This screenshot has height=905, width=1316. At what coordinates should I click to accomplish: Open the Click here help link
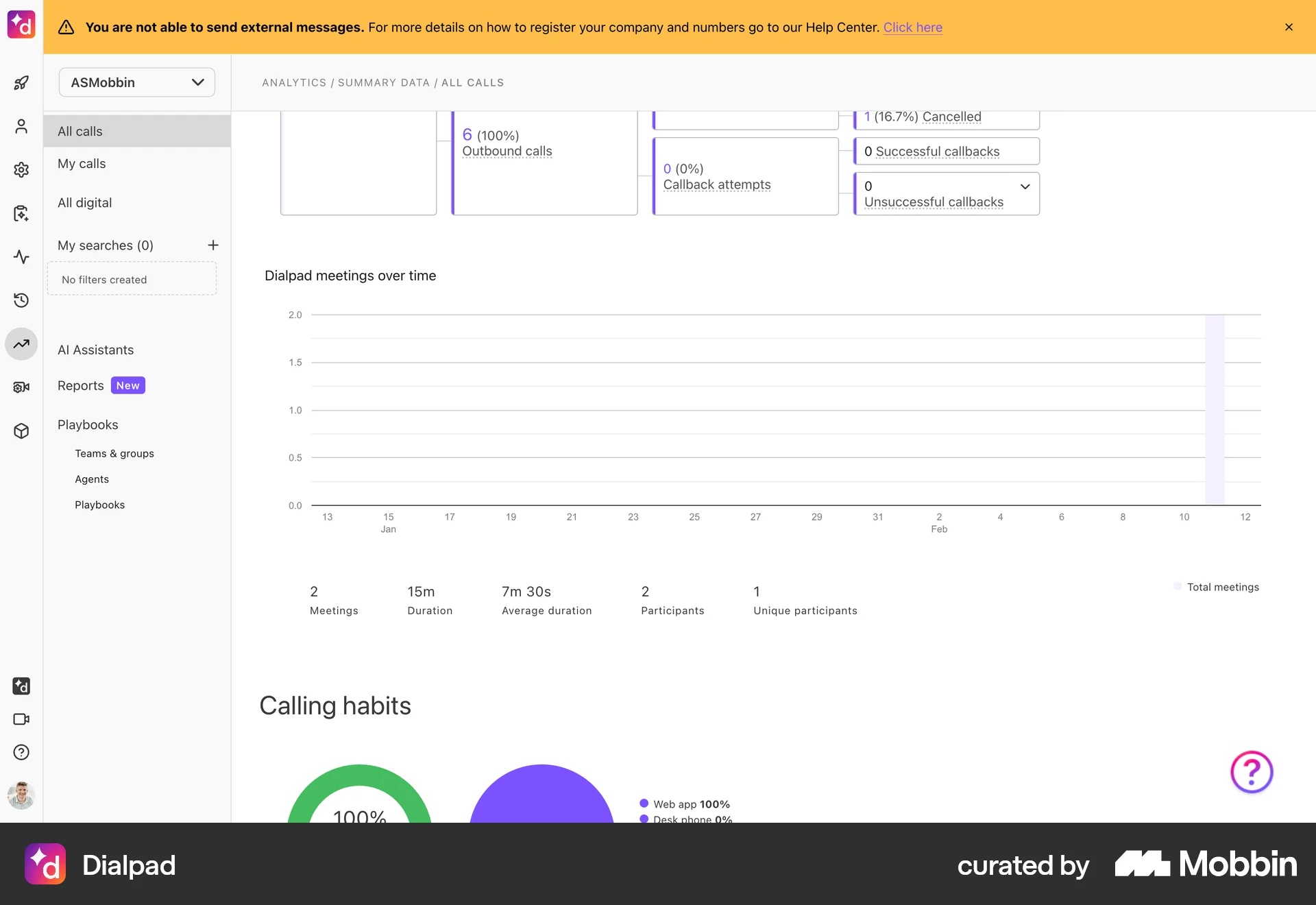913,27
